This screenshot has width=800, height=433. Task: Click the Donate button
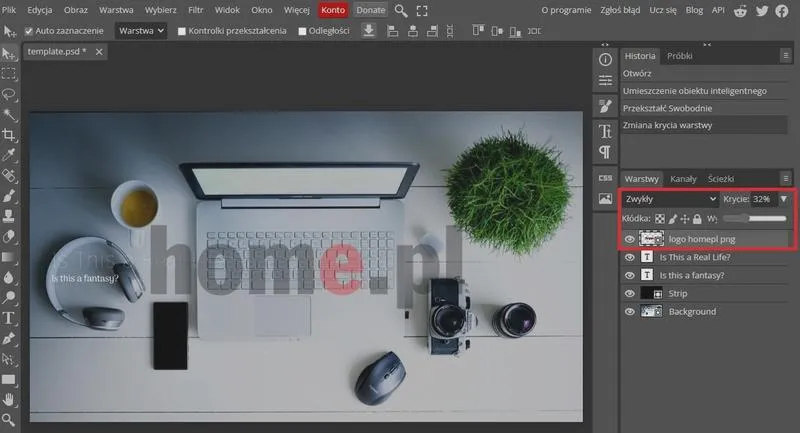(x=371, y=10)
